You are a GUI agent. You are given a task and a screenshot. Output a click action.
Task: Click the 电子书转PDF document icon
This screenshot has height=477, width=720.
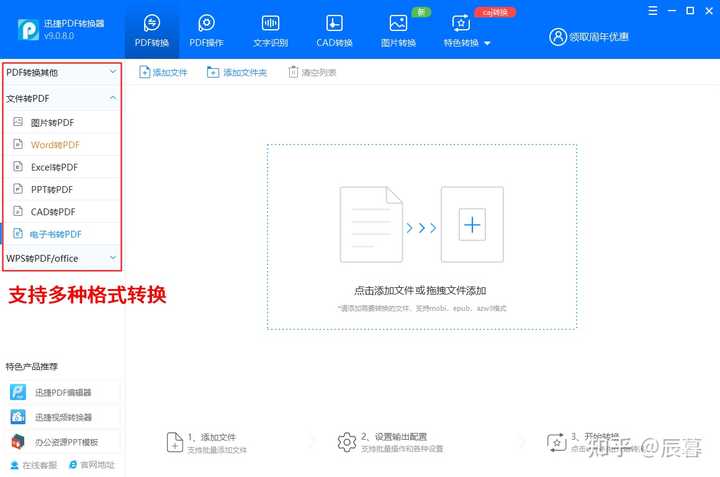[x=18, y=233]
